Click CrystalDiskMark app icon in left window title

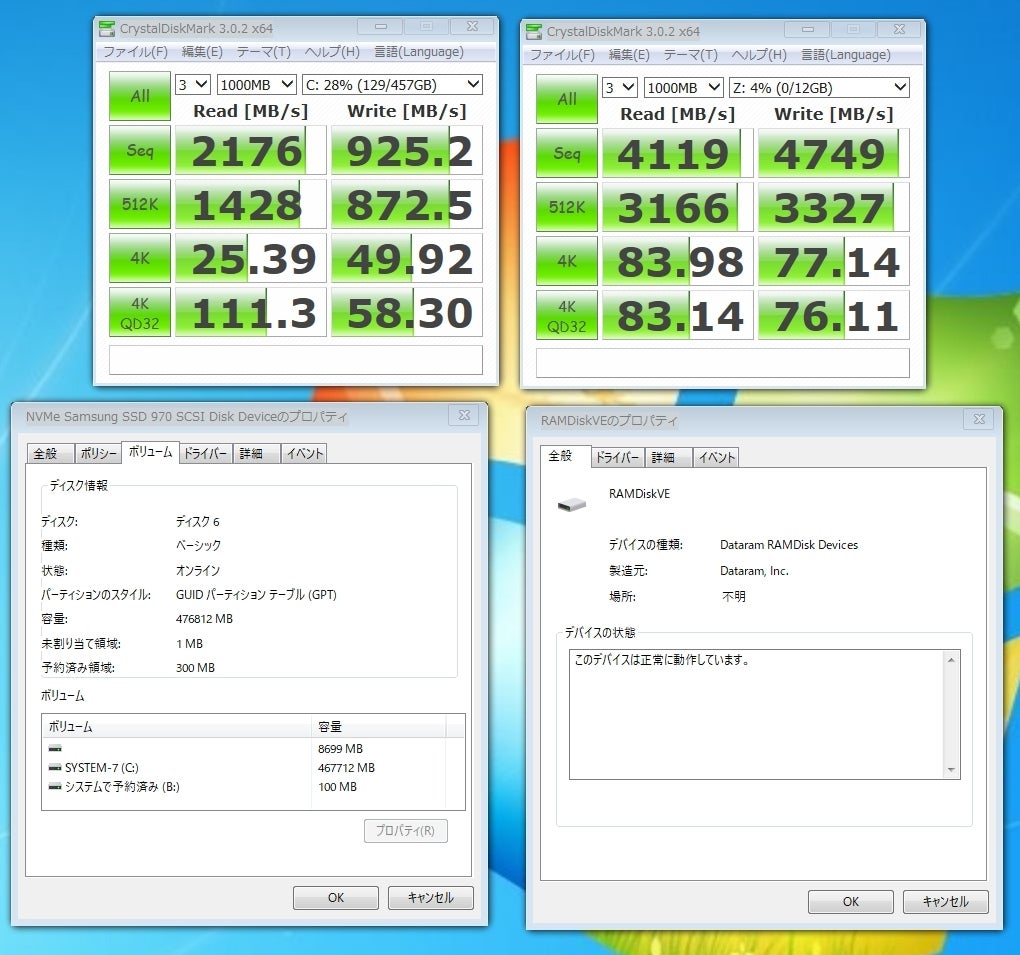pos(107,29)
